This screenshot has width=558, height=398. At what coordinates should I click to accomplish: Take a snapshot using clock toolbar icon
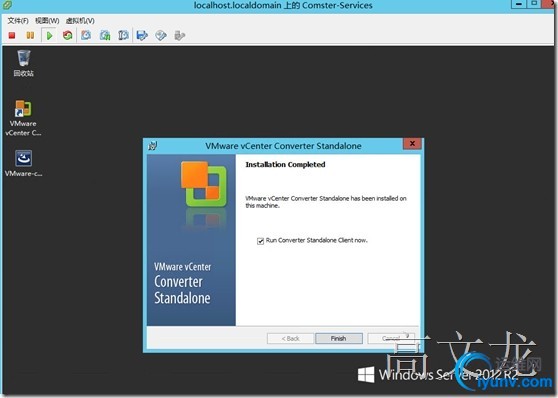tap(86, 35)
